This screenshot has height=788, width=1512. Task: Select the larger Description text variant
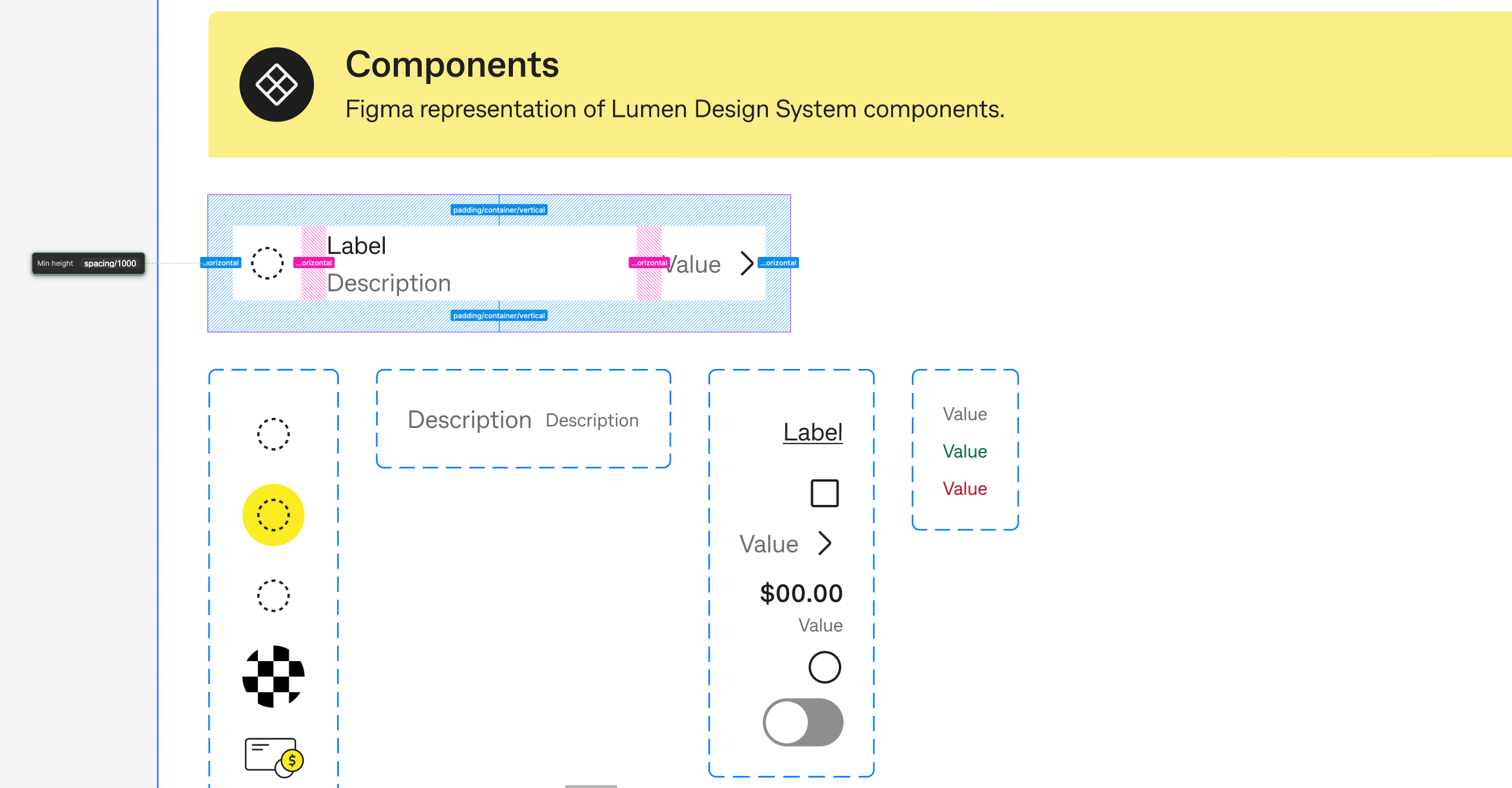(x=469, y=420)
